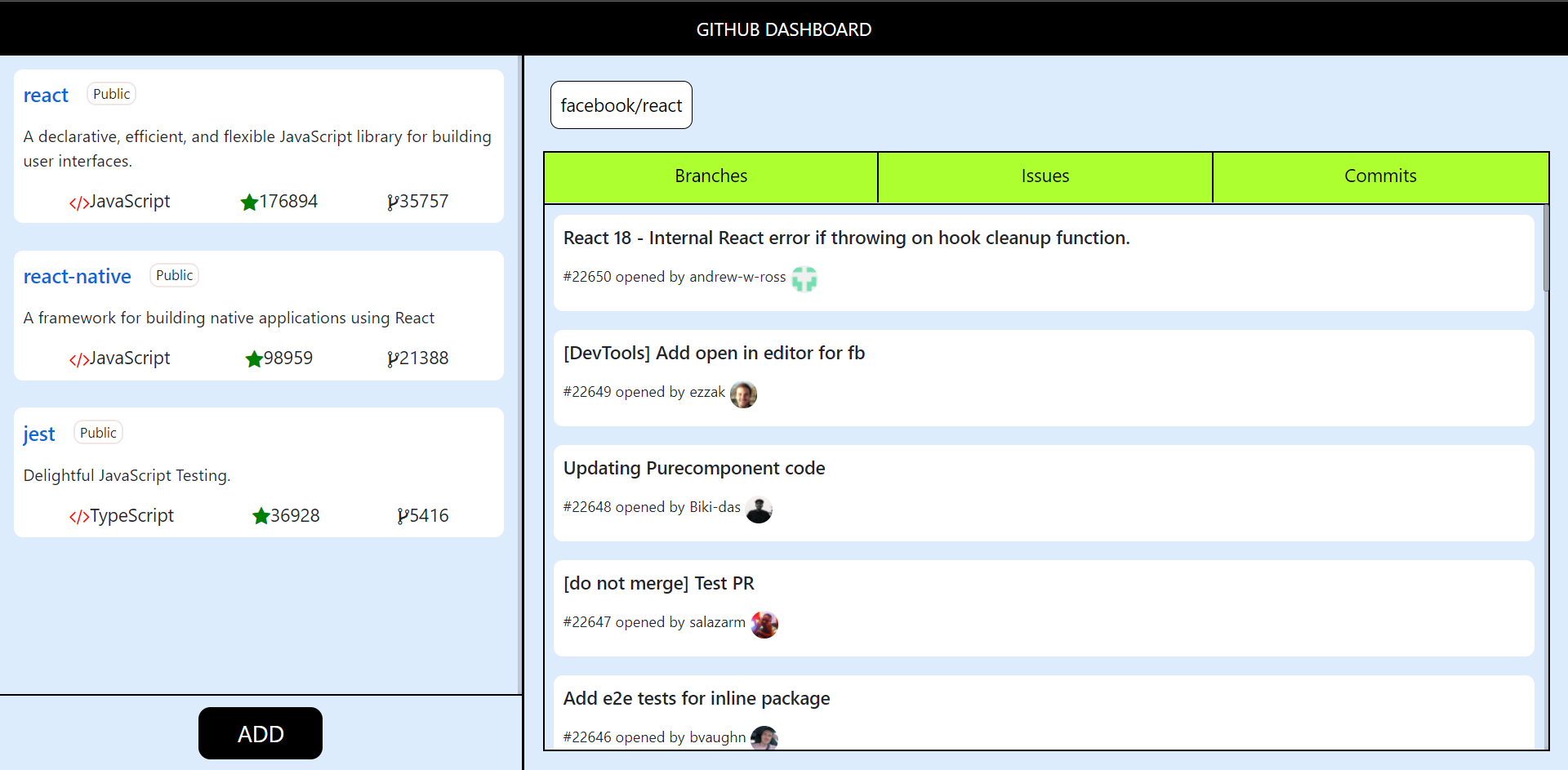Click the star icon beside 176894
The height and width of the screenshot is (770, 1568).
click(250, 202)
